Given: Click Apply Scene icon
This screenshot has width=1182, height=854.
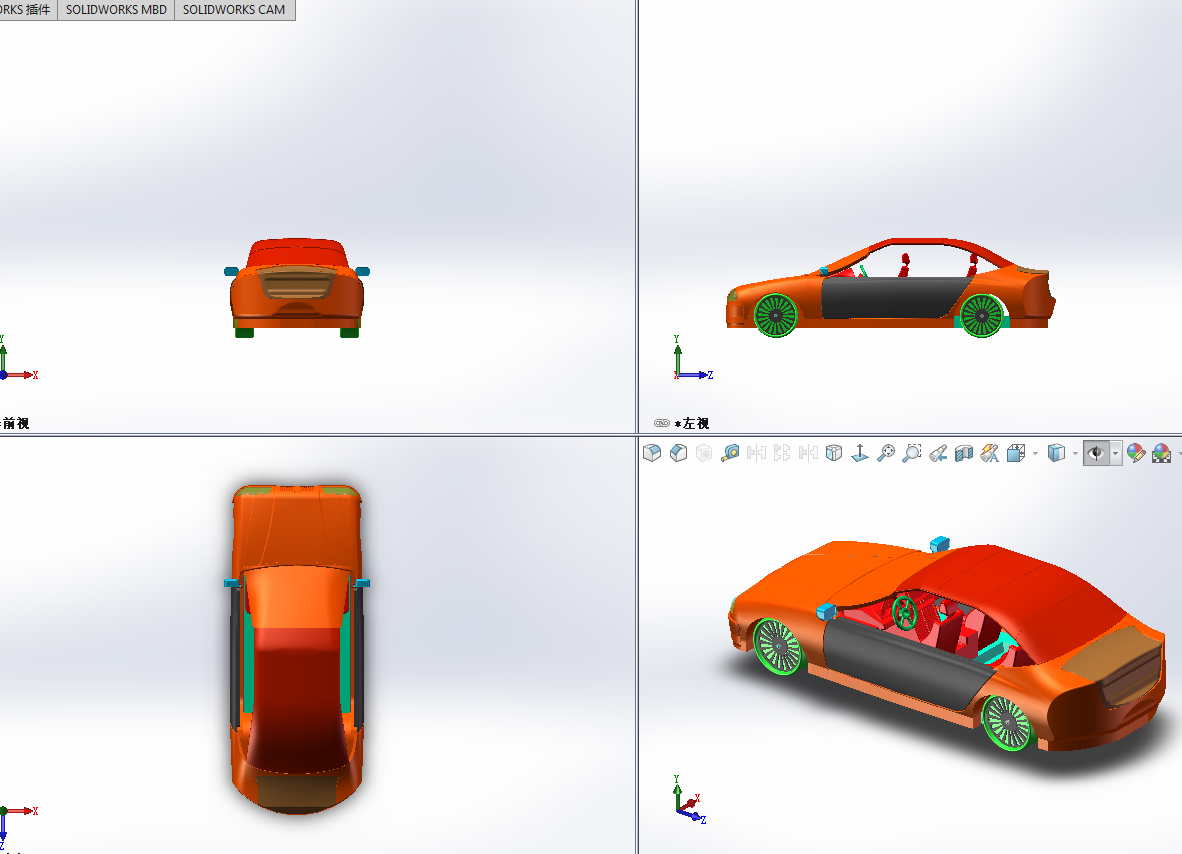Looking at the screenshot, I should pyautogui.click(x=1162, y=452).
